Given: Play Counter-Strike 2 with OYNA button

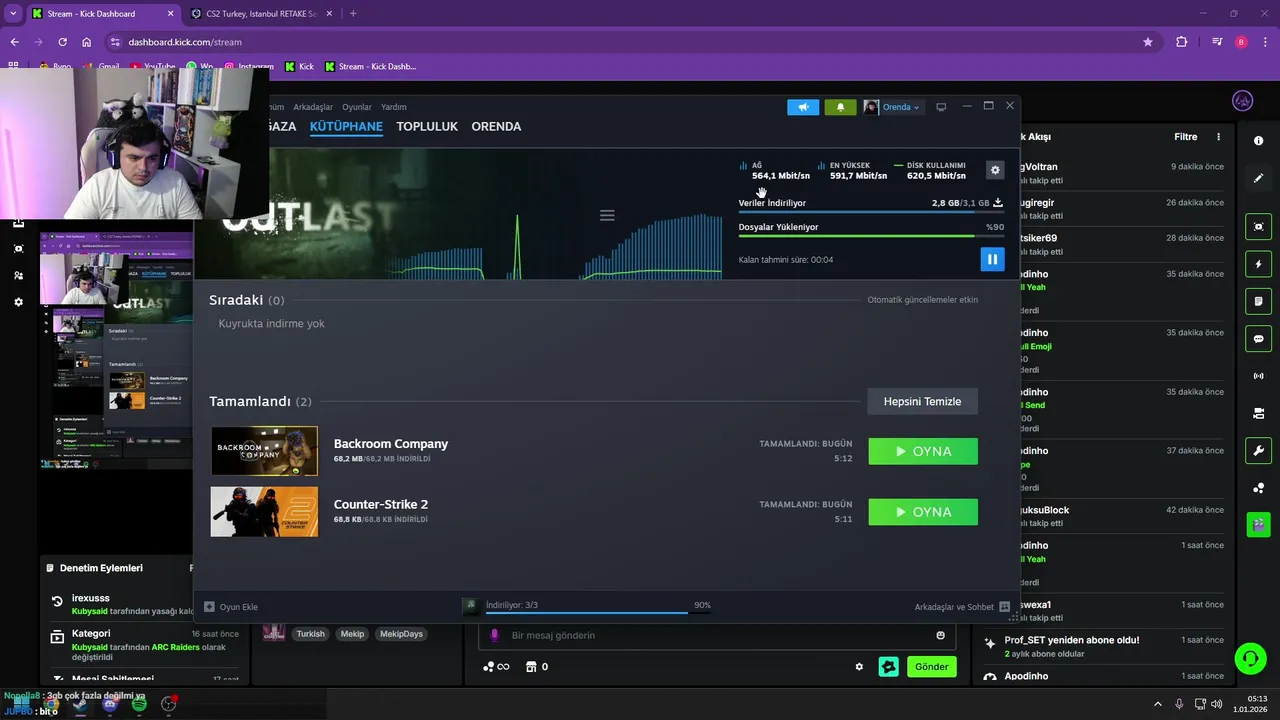Looking at the screenshot, I should pyautogui.click(x=923, y=512).
